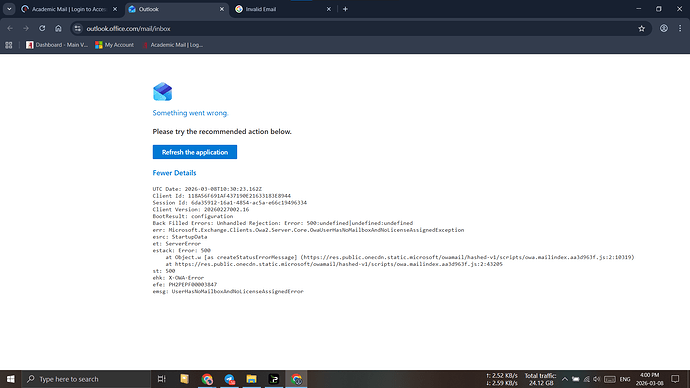The image size is (690, 388).
Task: Open the Chrome three-dot menu
Action: point(680,29)
